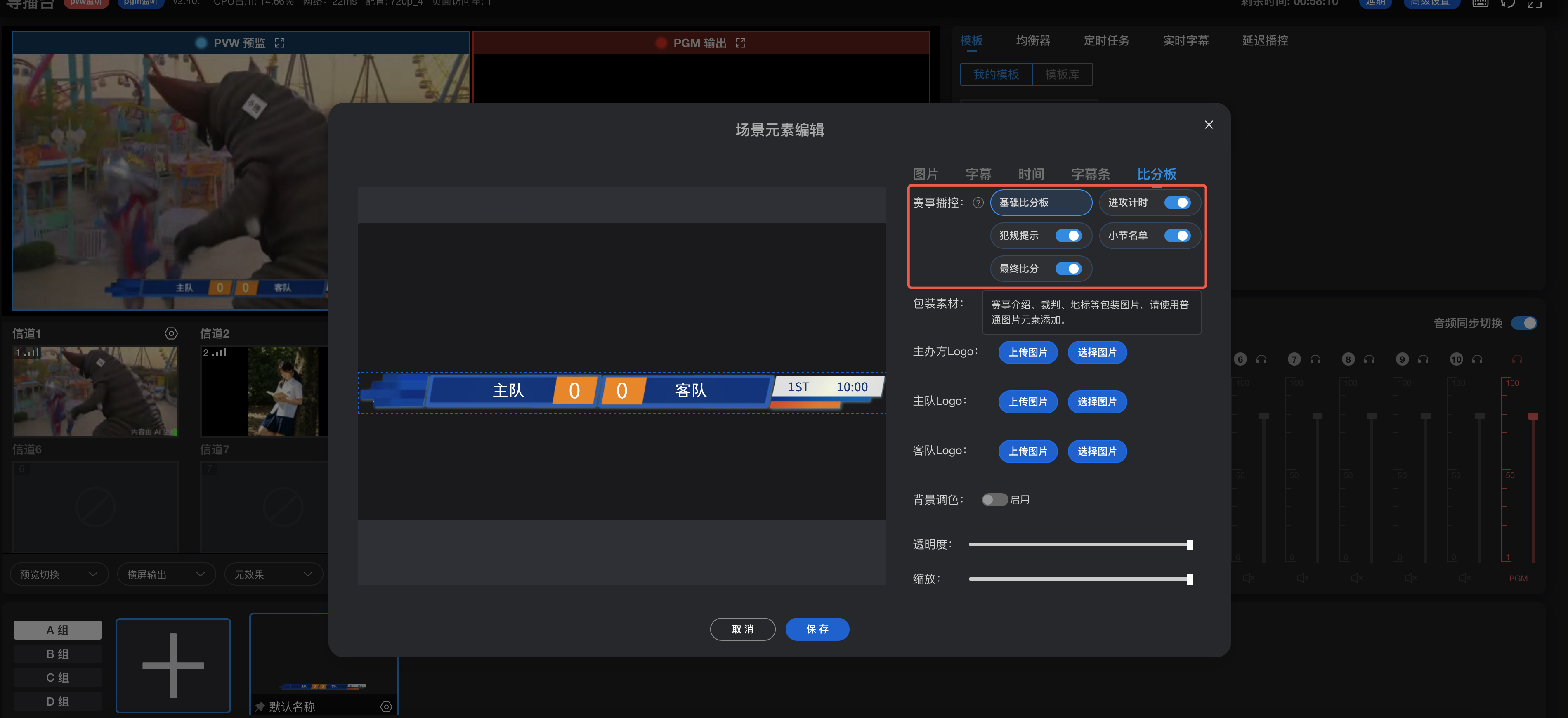Click 选择图片 for 主办方Logo
The height and width of the screenshot is (718, 1568).
[x=1097, y=352]
